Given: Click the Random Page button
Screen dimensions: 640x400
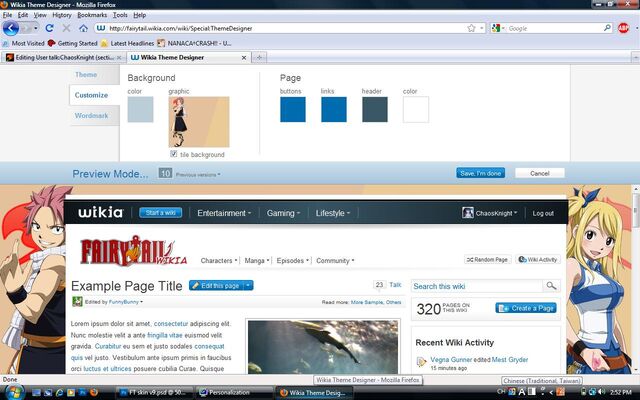Looking at the screenshot, I should tap(487, 260).
